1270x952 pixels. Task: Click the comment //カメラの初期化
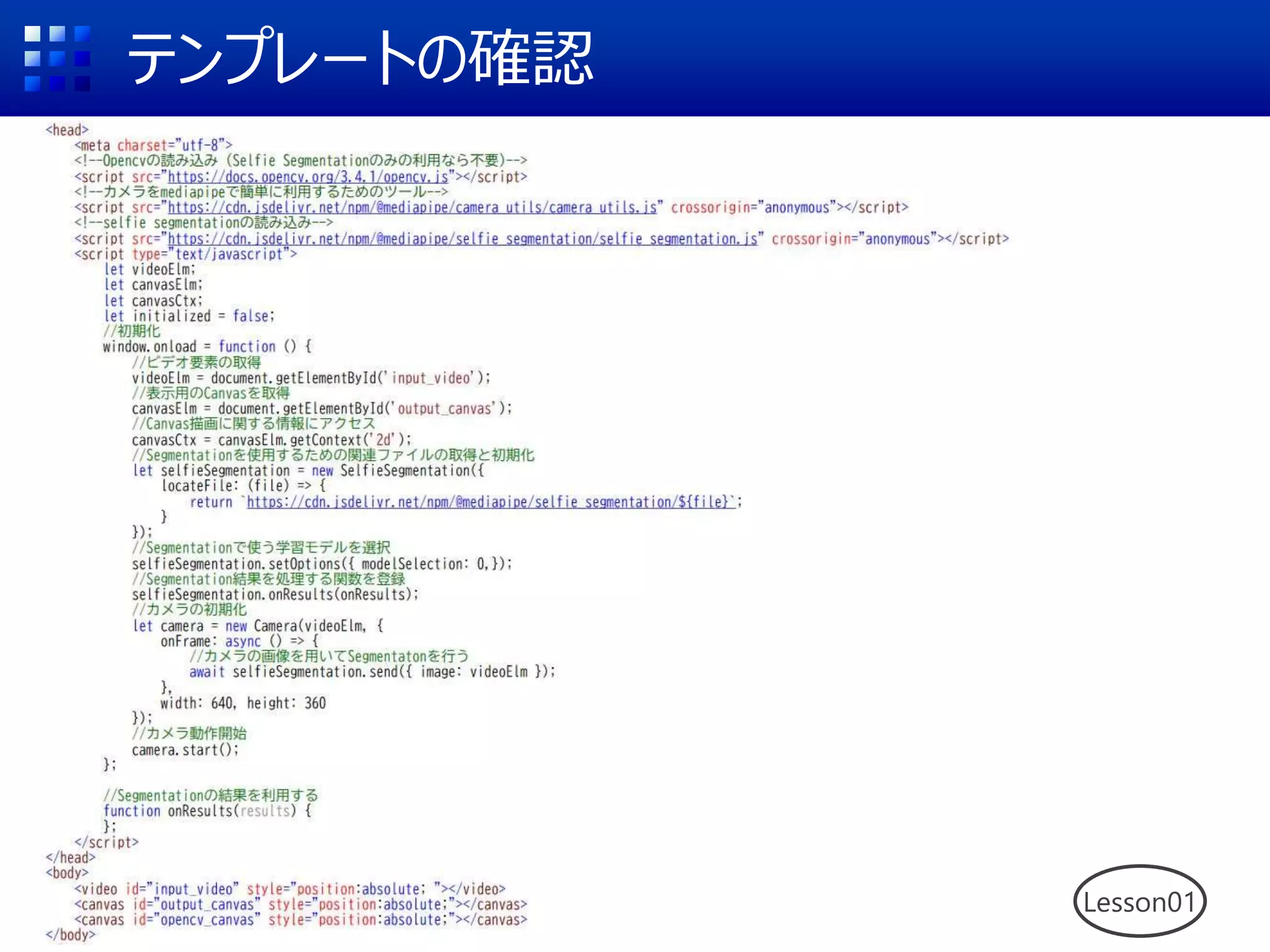click(x=189, y=610)
